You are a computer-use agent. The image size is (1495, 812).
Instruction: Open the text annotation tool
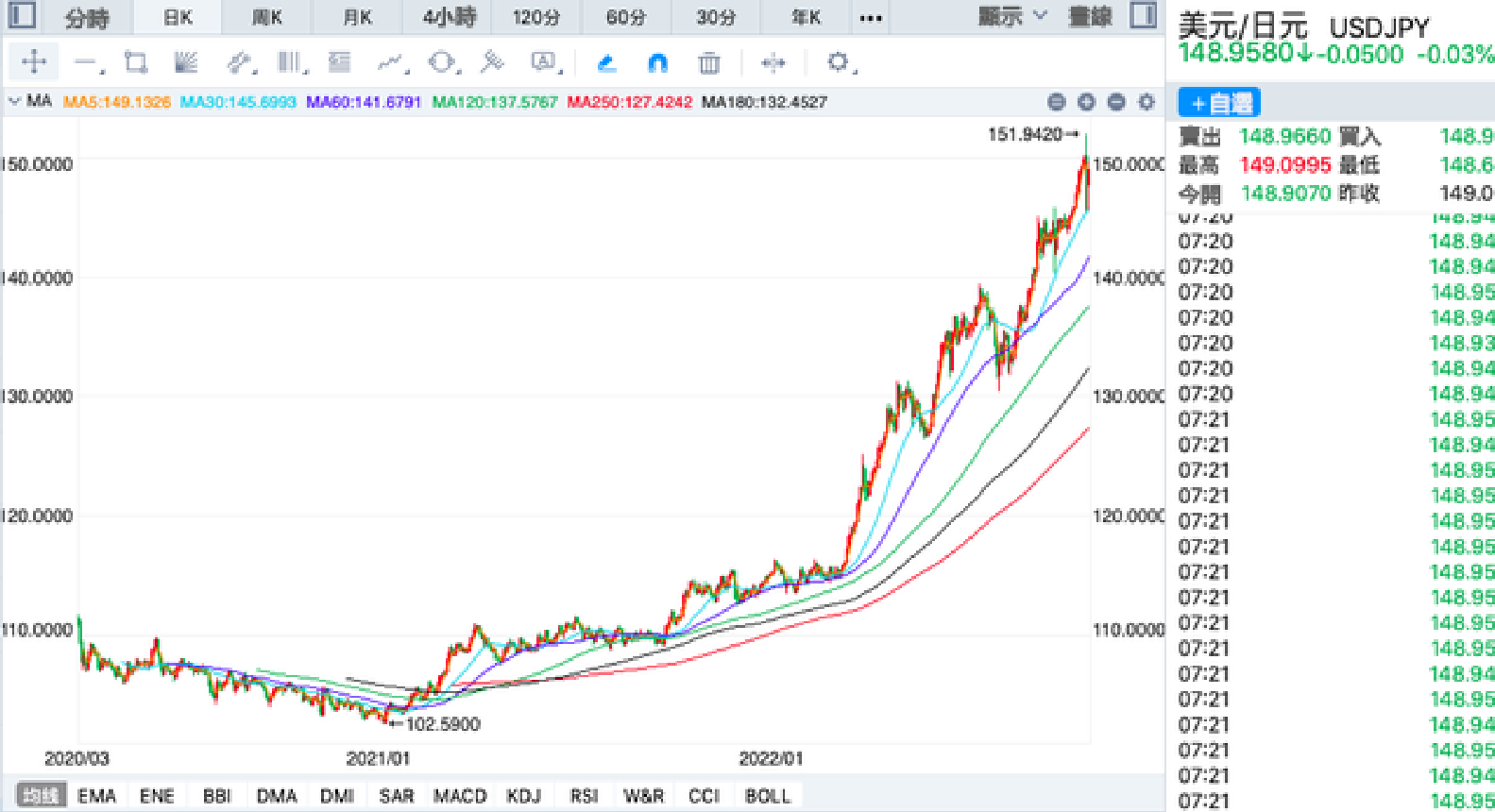pos(543,63)
